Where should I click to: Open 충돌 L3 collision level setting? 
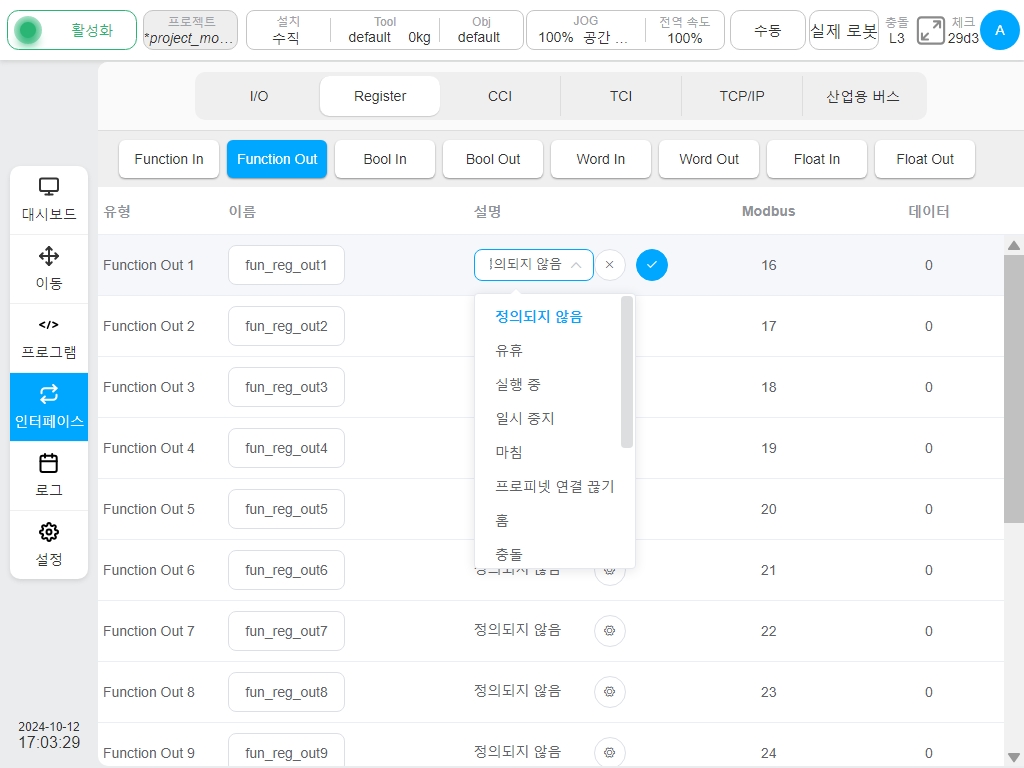pyautogui.click(x=897, y=30)
